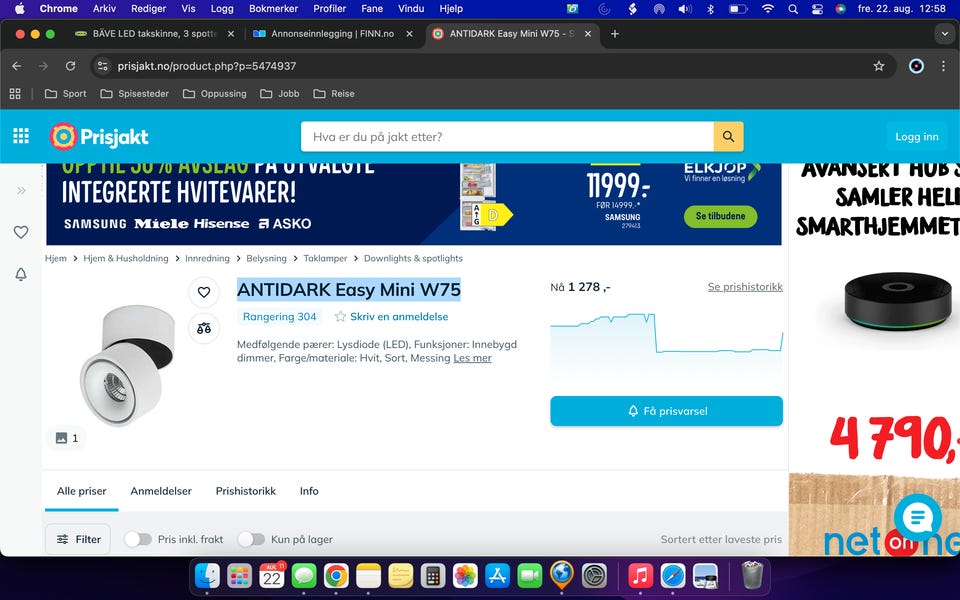Image resolution: width=960 pixels, height=600 pixels.
Task: Click the yellow search magnifier button
Action: 728,137
